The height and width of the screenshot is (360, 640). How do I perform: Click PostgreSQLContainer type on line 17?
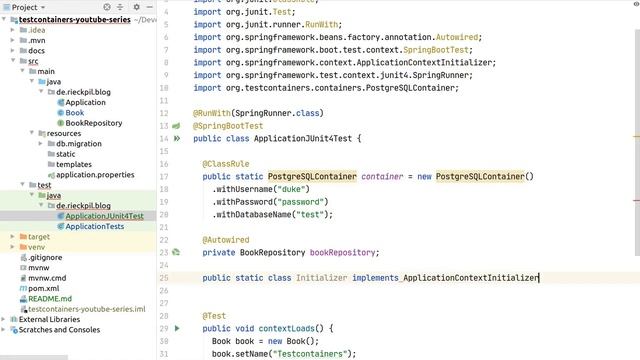[x=312, y=176]
